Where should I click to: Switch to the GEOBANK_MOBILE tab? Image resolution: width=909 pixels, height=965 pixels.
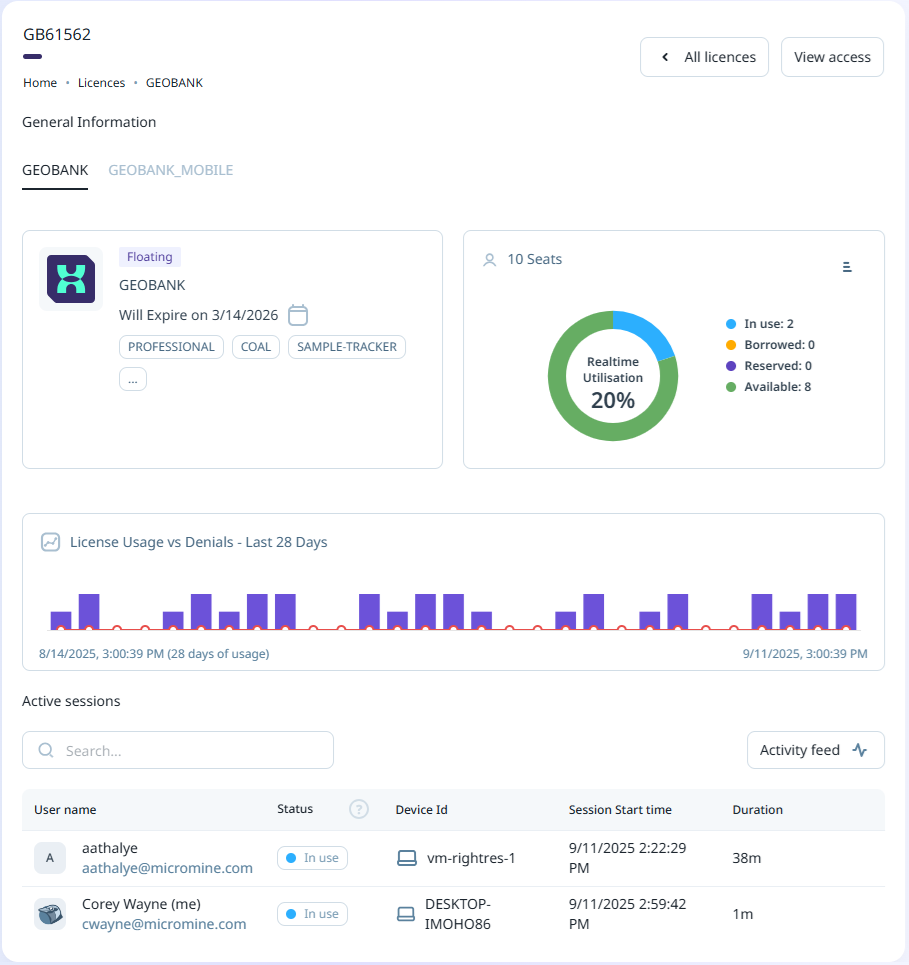[x=170, y=170]
